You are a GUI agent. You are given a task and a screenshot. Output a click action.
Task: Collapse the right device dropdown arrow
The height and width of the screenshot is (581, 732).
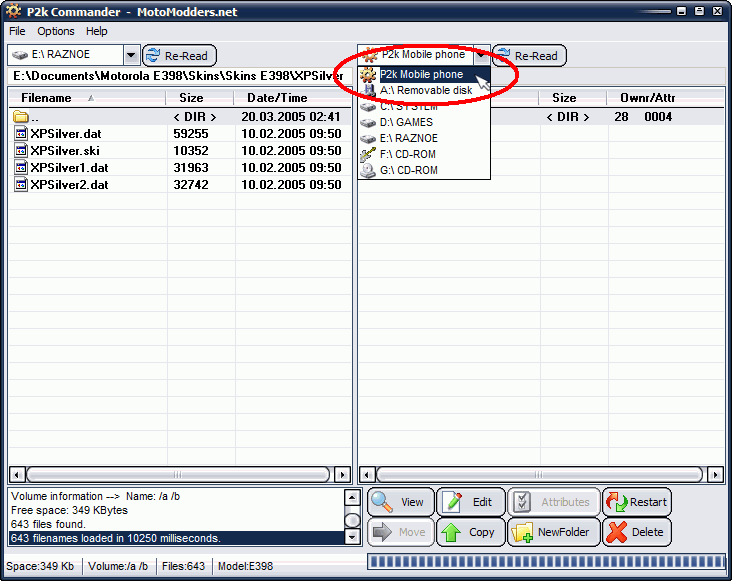pyautogui.click(x=480, y=55)
